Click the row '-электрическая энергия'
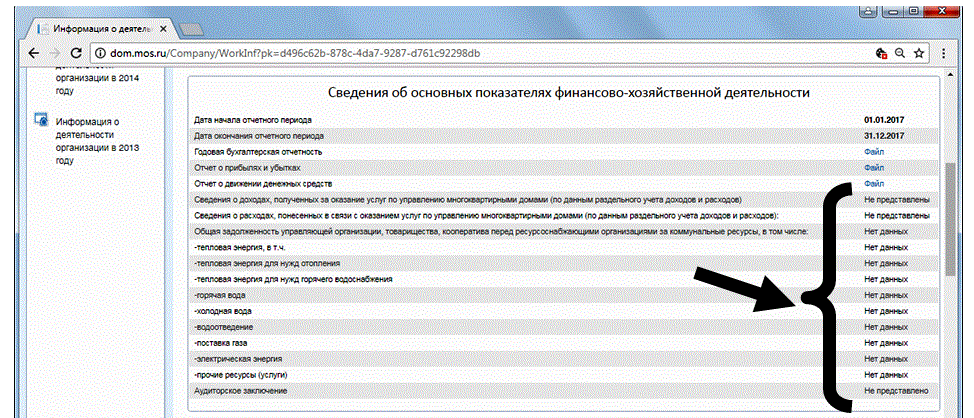The height and width of the screenshot is (418, 974). click(564, 359)
